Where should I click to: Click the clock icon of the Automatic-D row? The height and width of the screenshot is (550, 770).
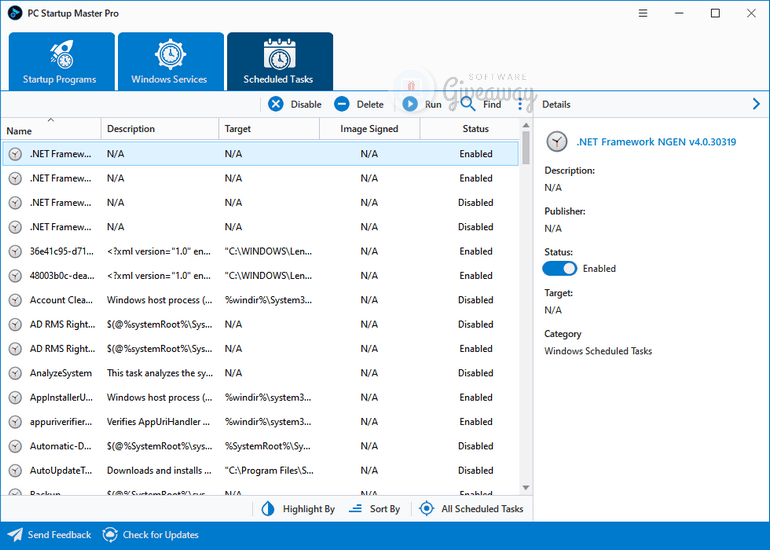pos(16,446)
